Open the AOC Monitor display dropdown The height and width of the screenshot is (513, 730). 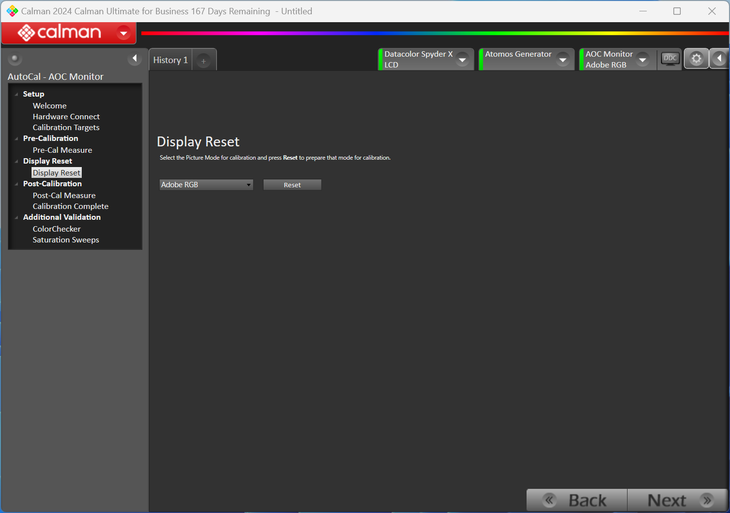click(x=642, y=60)
